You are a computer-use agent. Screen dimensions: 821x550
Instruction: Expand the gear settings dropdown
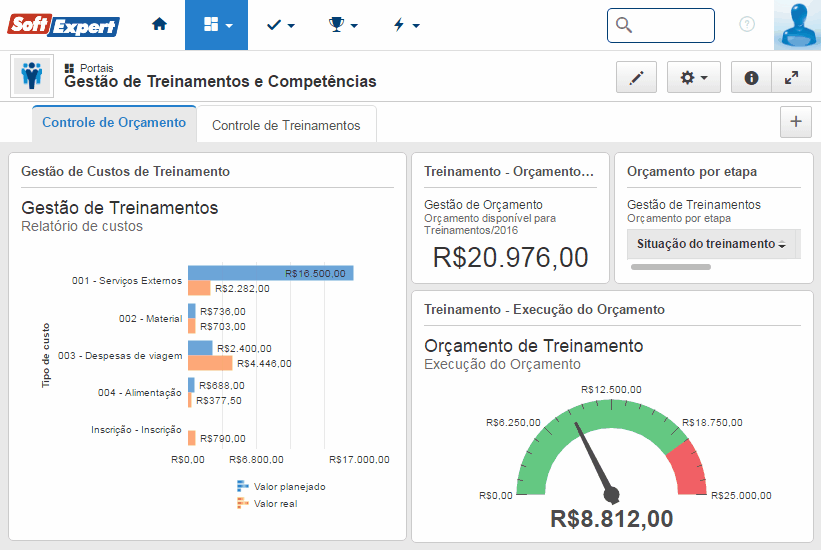[x=693, y=77]
